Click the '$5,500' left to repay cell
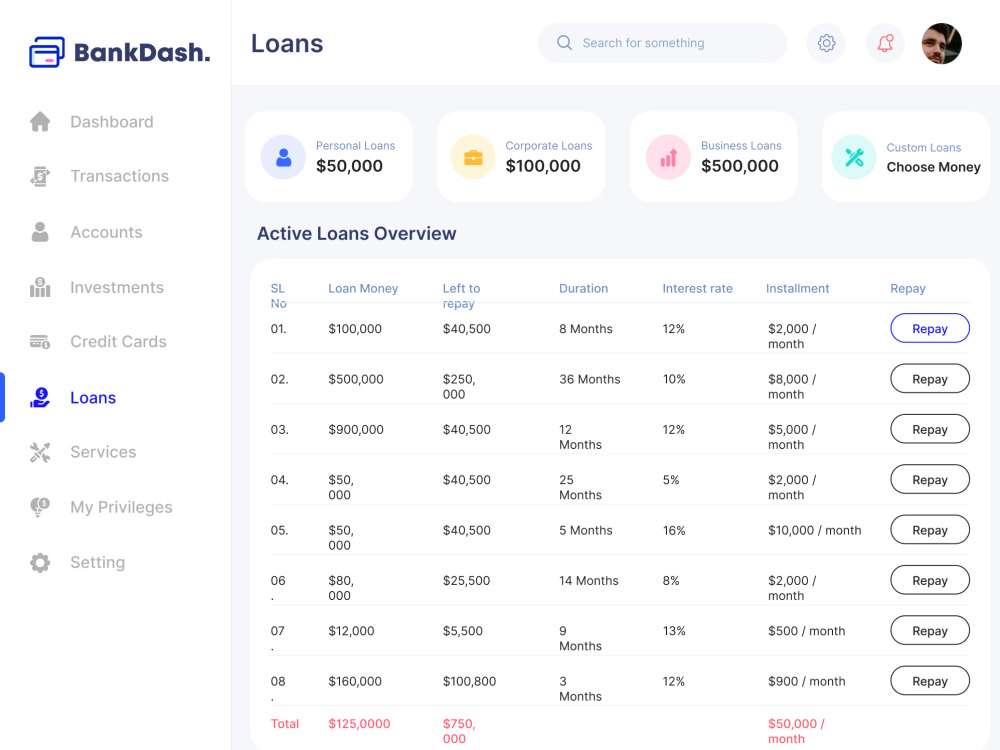 click(463, 631)
